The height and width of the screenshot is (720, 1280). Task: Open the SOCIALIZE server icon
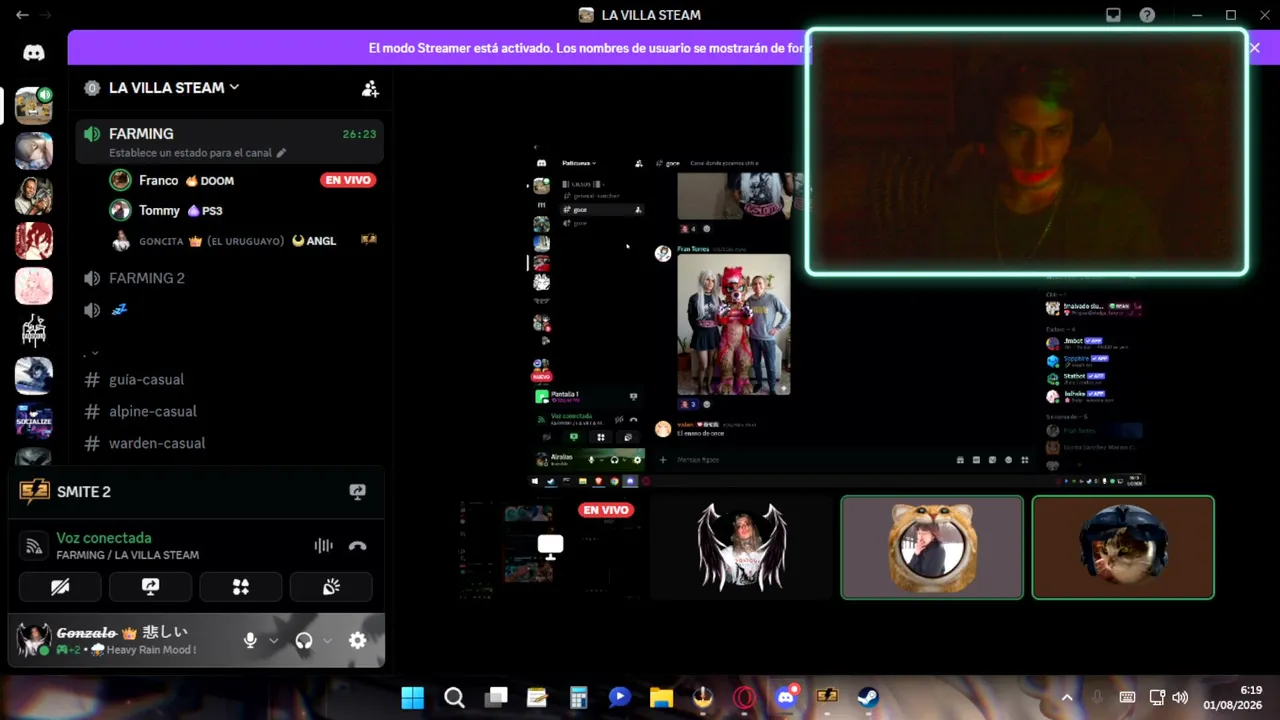click(34, 421)
